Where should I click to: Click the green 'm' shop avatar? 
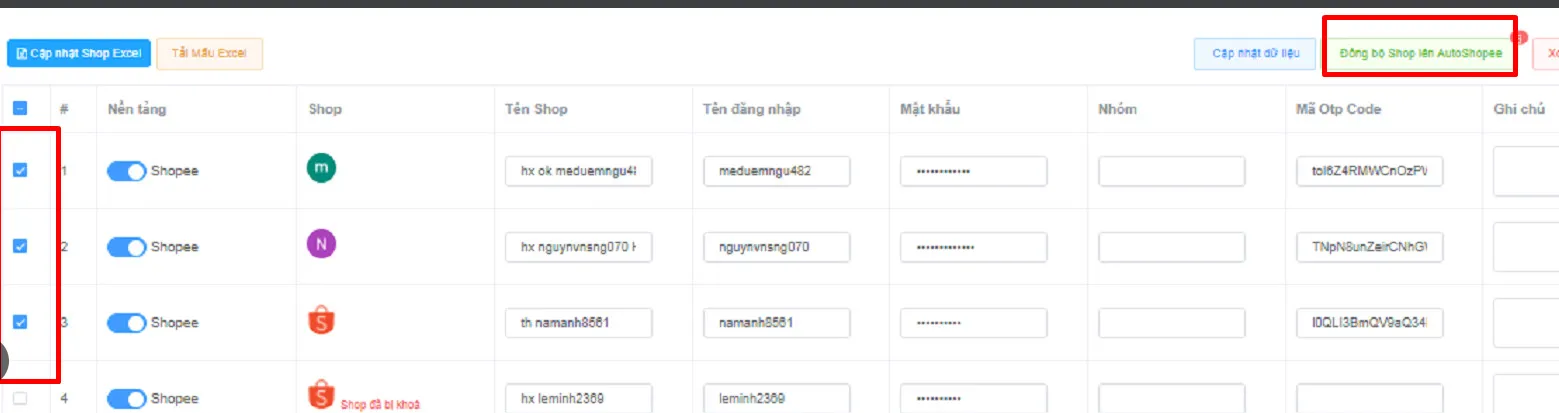(321, 169)
